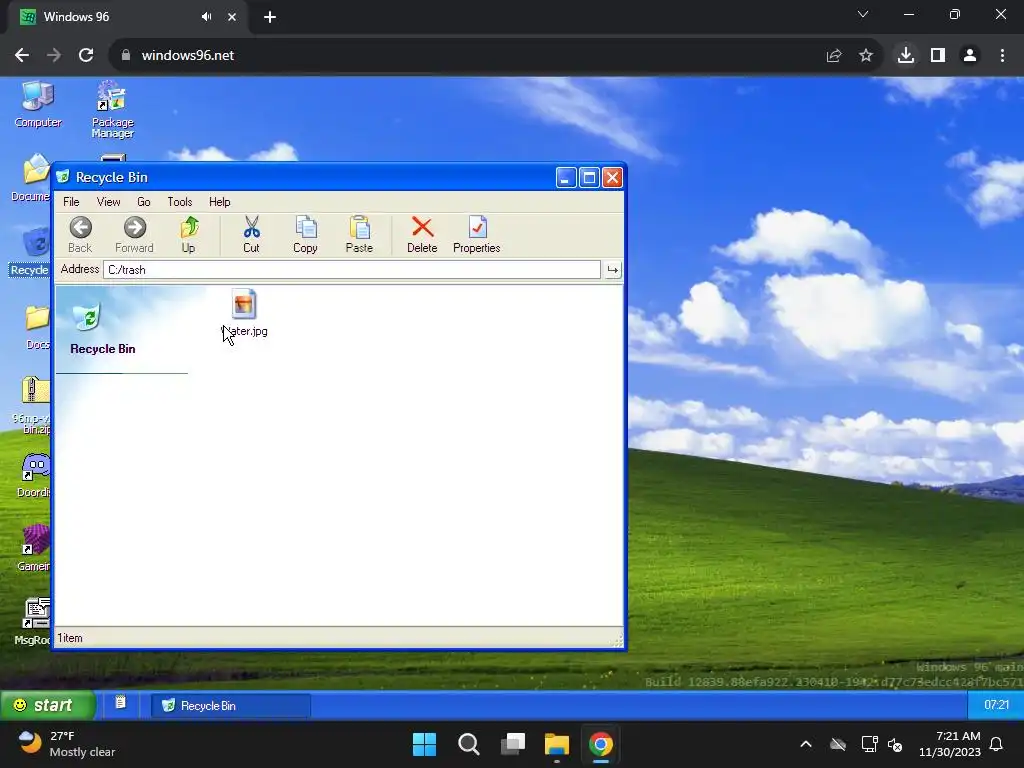
Task: Open File Explorer from taskbar
Action: point(557,744)
